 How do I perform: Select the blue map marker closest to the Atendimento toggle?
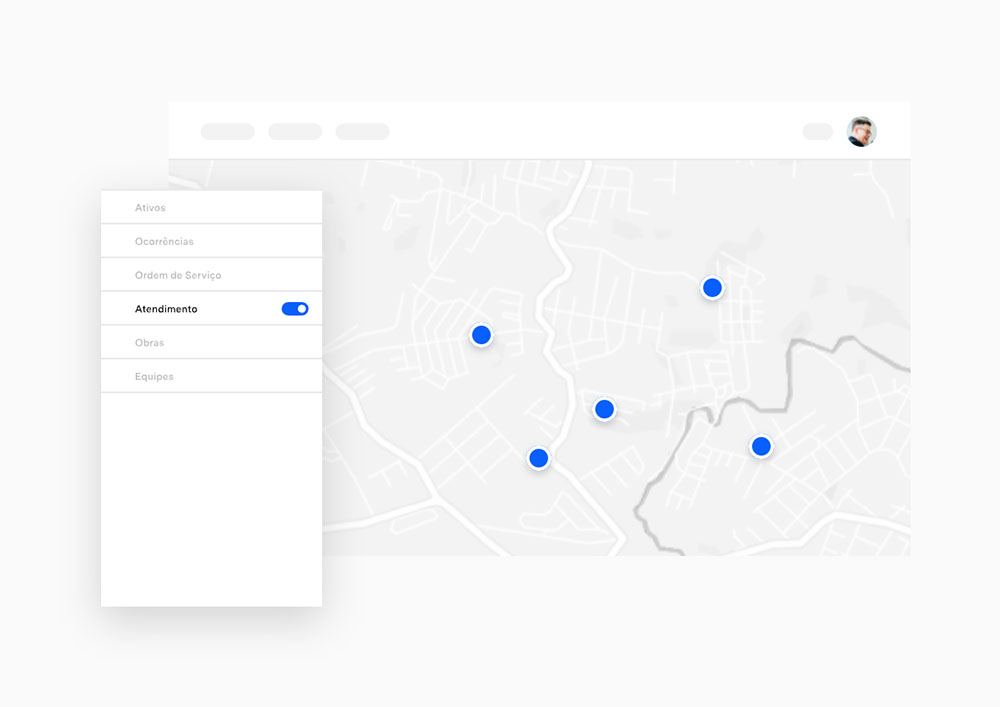coord(482,335)
